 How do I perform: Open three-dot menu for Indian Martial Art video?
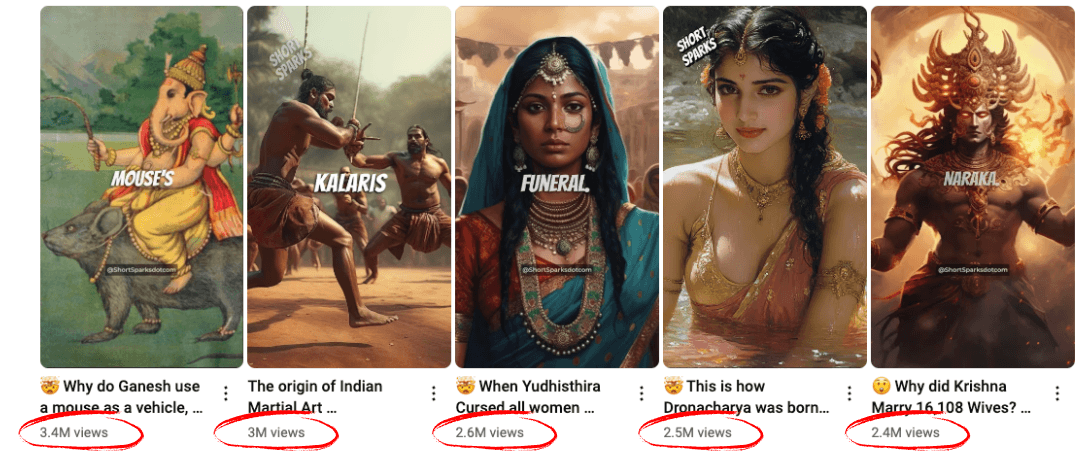(x=434, y=393)
